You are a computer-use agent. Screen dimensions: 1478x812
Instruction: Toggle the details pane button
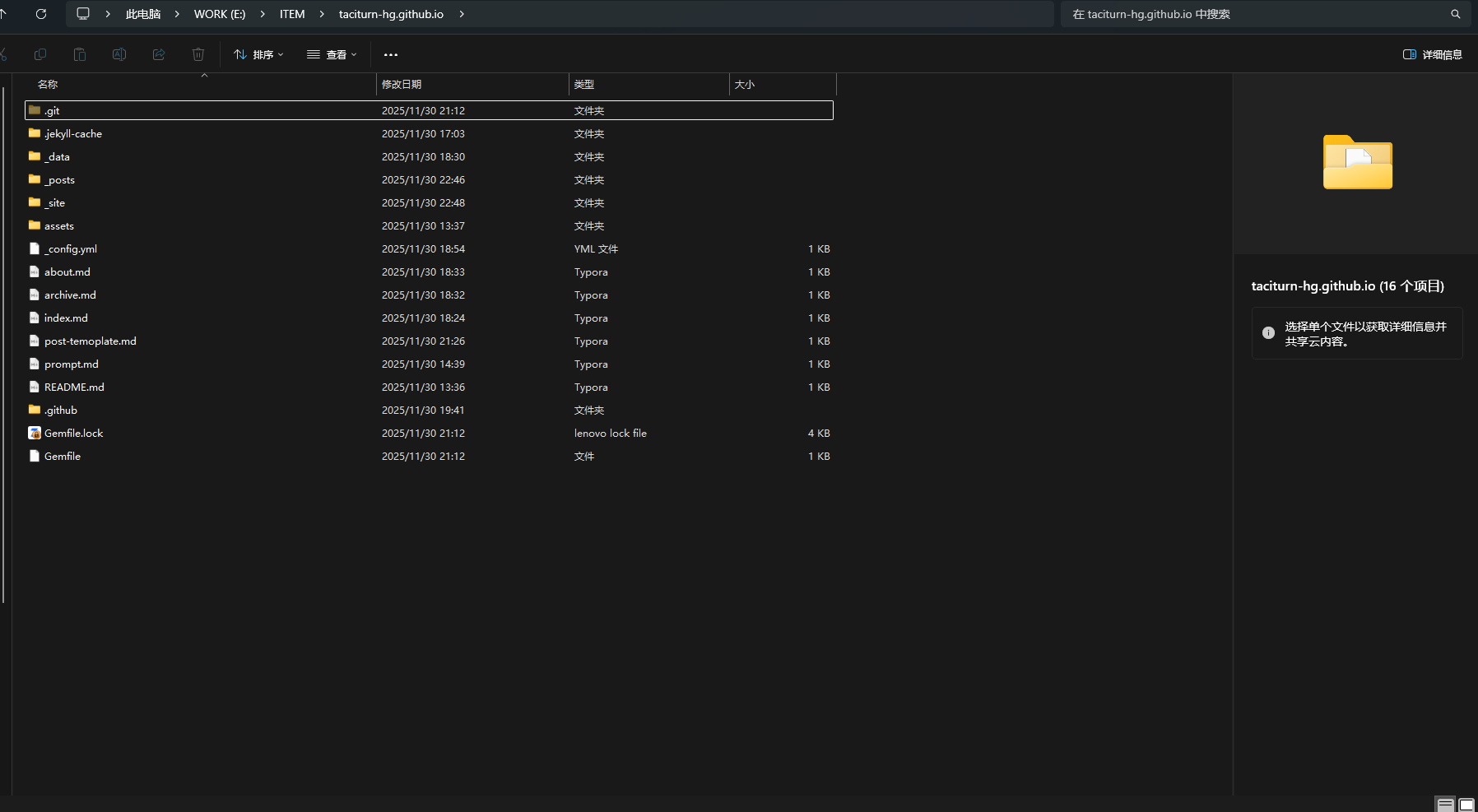tap(1432, 54)
